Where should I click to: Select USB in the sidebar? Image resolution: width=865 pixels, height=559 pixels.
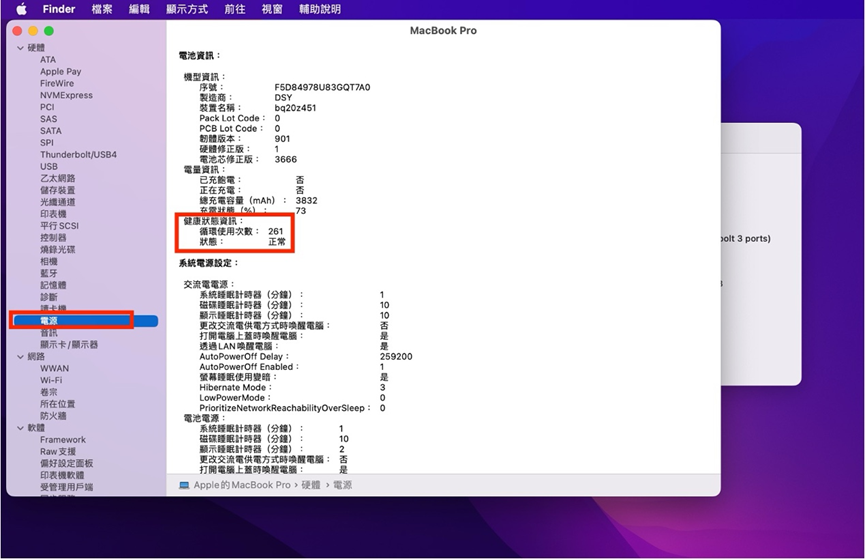(x=49, y=166)
